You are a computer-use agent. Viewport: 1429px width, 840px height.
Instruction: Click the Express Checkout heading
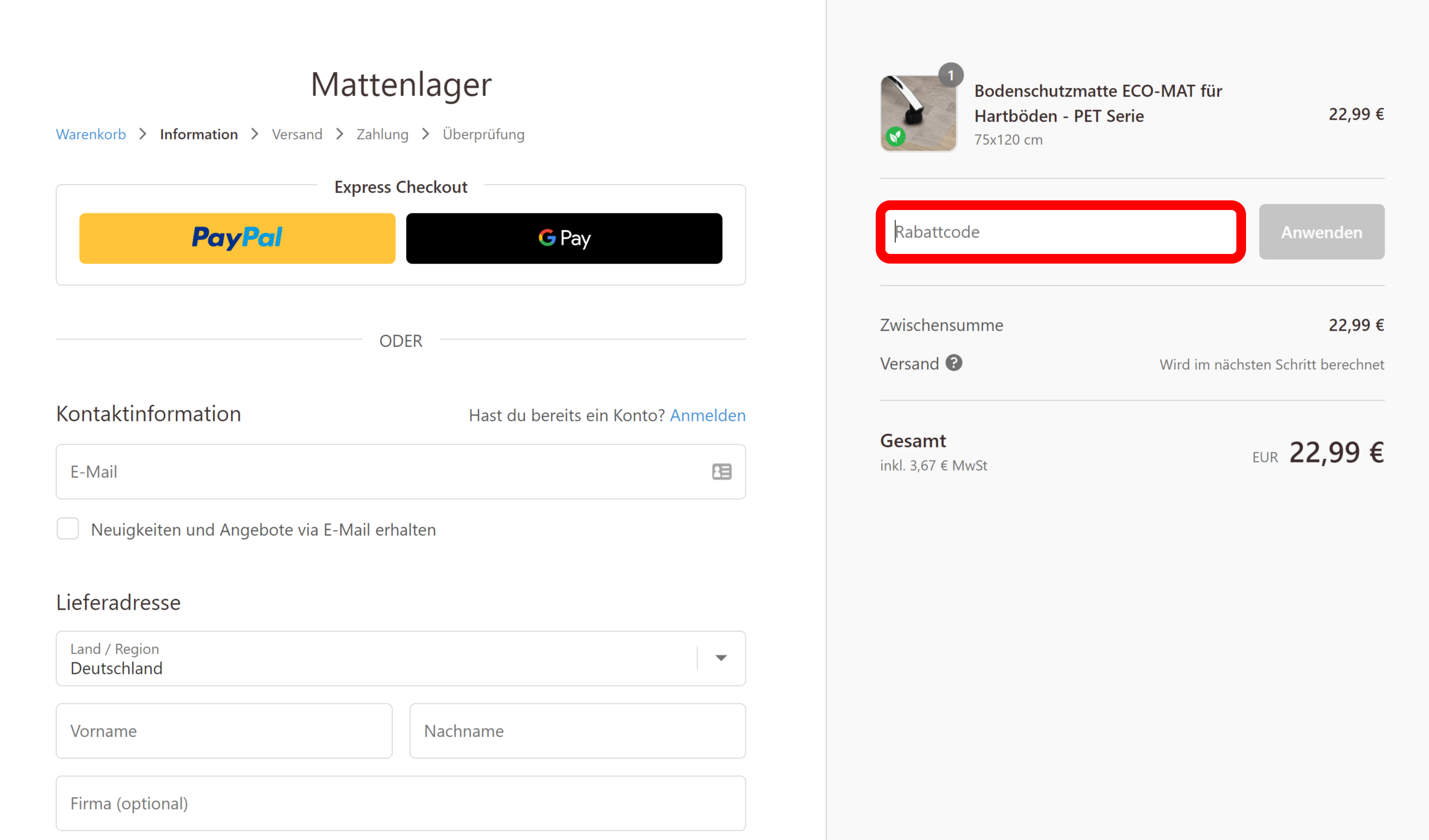(401, 187)
